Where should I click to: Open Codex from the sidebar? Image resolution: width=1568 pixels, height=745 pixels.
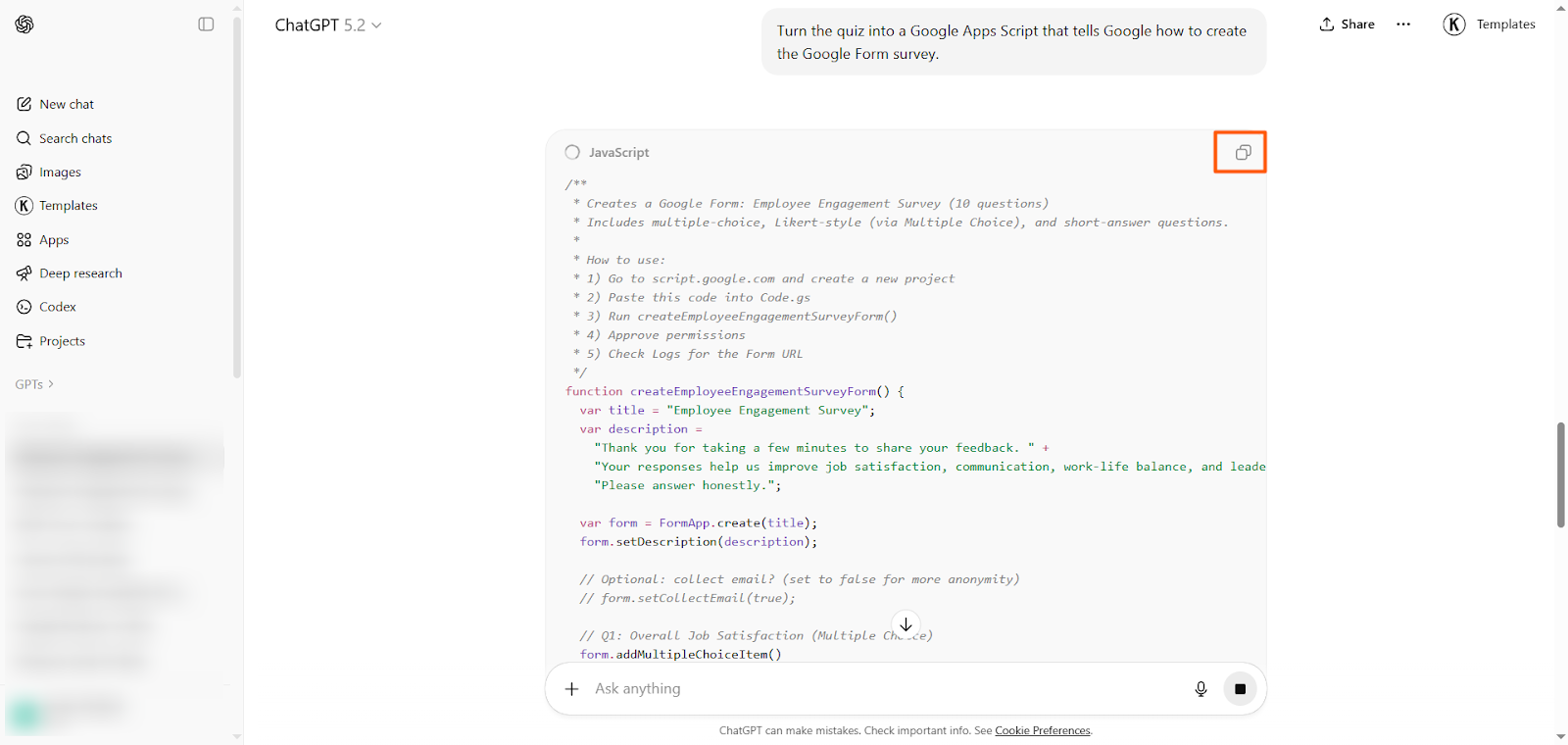57,307
